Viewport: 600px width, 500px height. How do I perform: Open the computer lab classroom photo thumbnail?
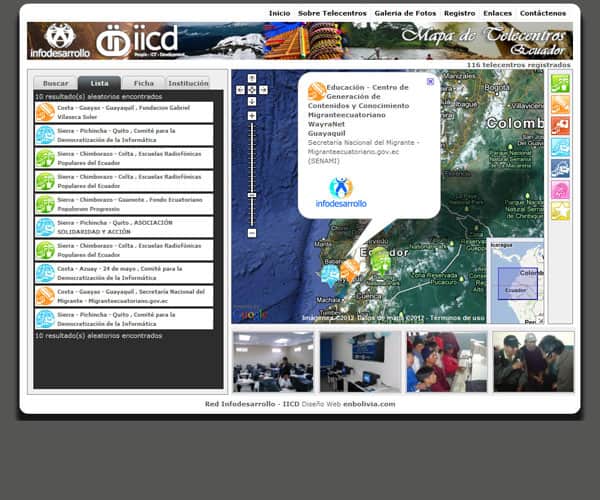tap(273, 362)
